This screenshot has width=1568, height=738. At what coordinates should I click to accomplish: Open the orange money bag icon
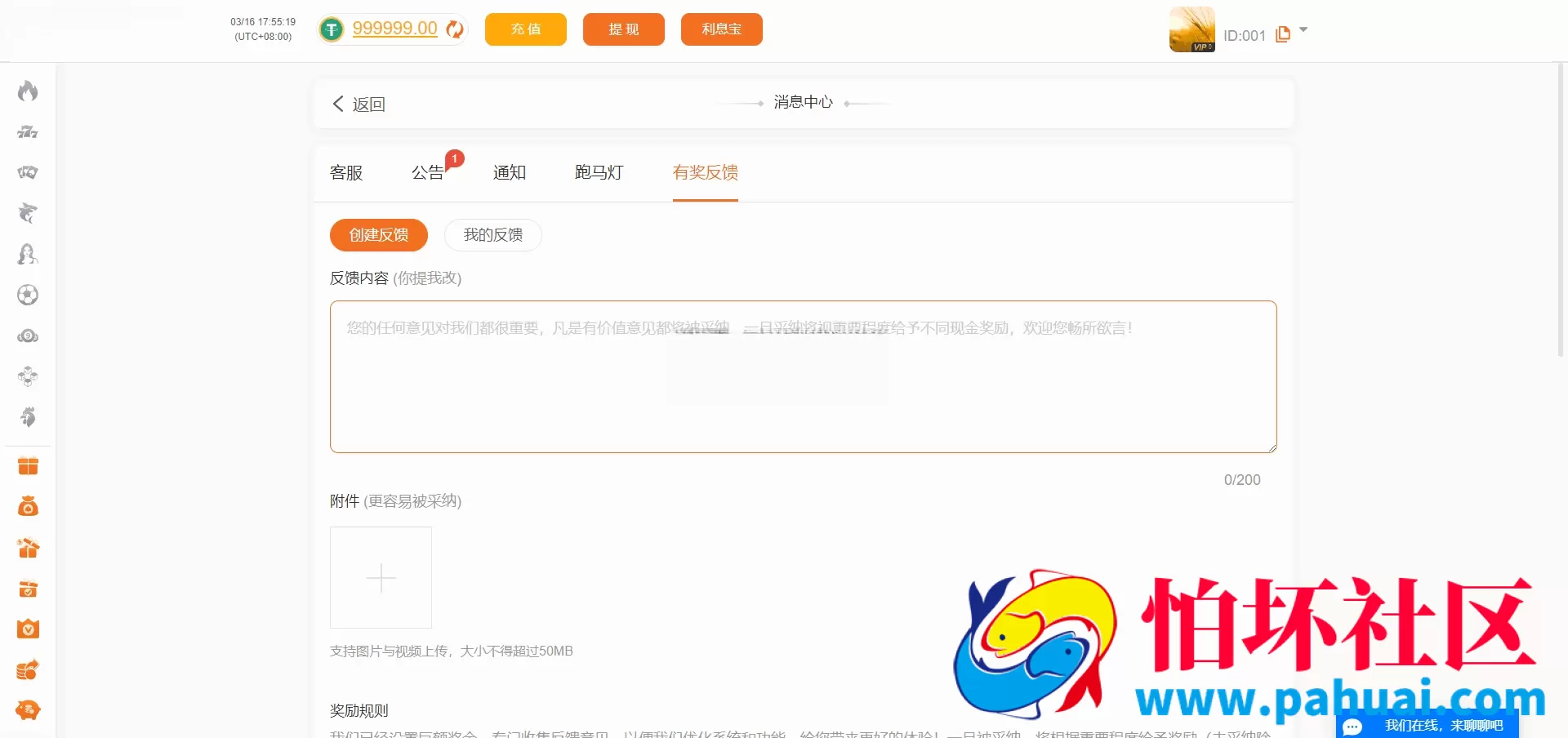pyautogui.click(x=28, y=507)
